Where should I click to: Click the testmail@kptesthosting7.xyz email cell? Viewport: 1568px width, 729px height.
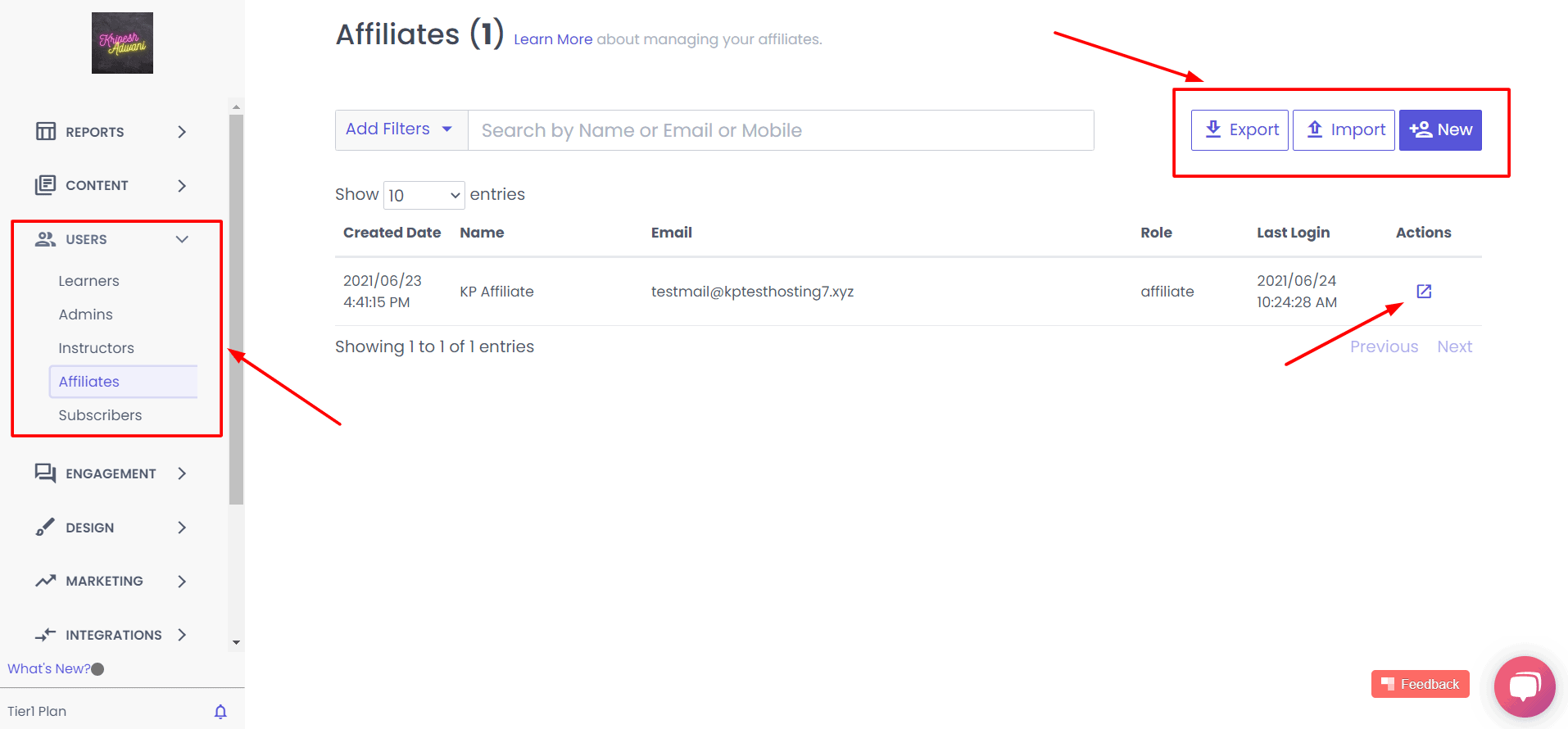[x=752, y=292]
